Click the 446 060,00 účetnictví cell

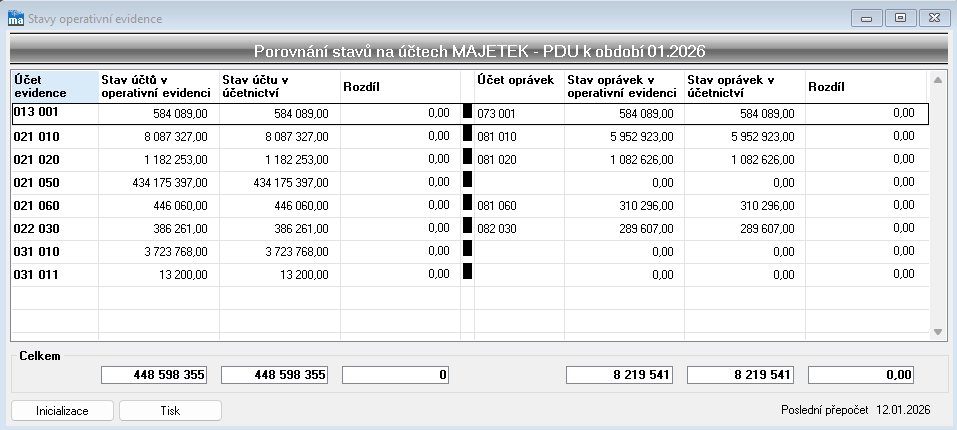coord(280,206)
